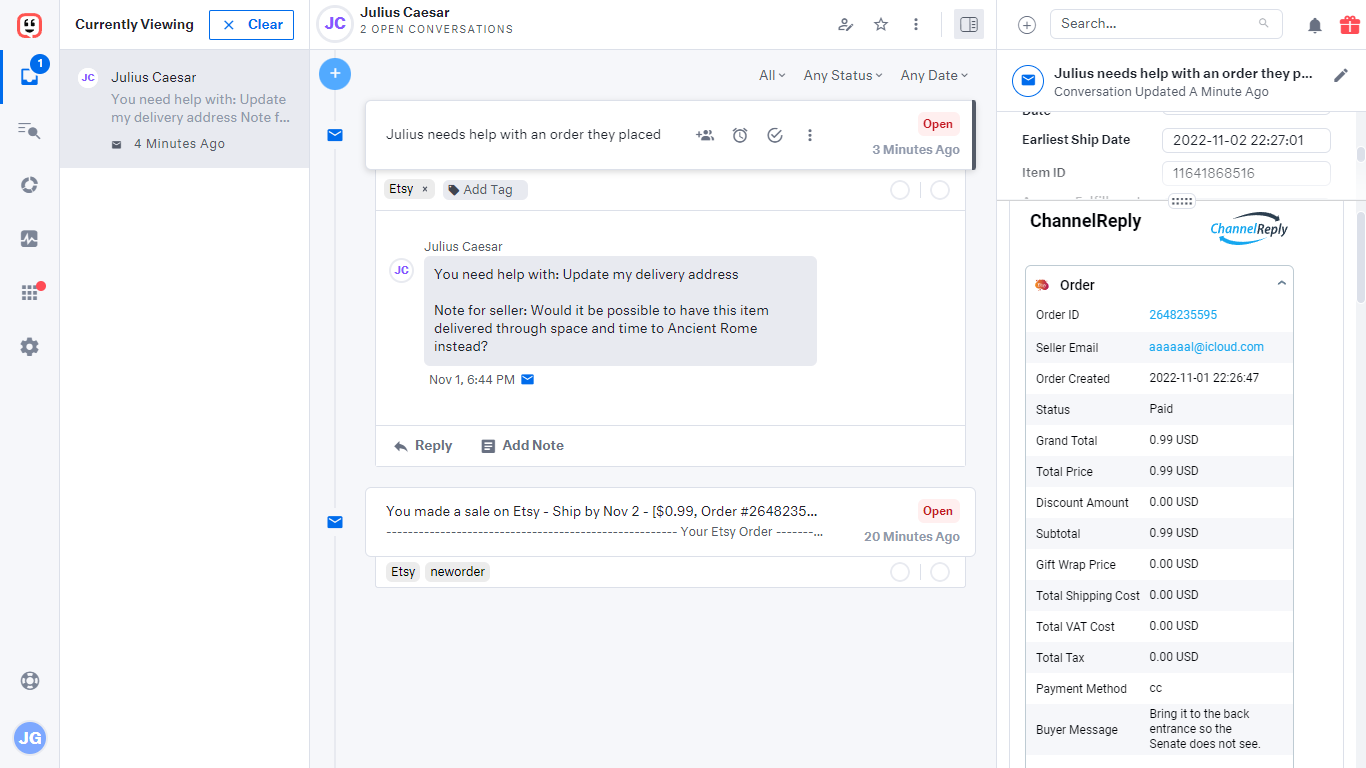Open the Open status badge on Julius conversation
The image size is (1366, 768).
[x=938, y=124]
